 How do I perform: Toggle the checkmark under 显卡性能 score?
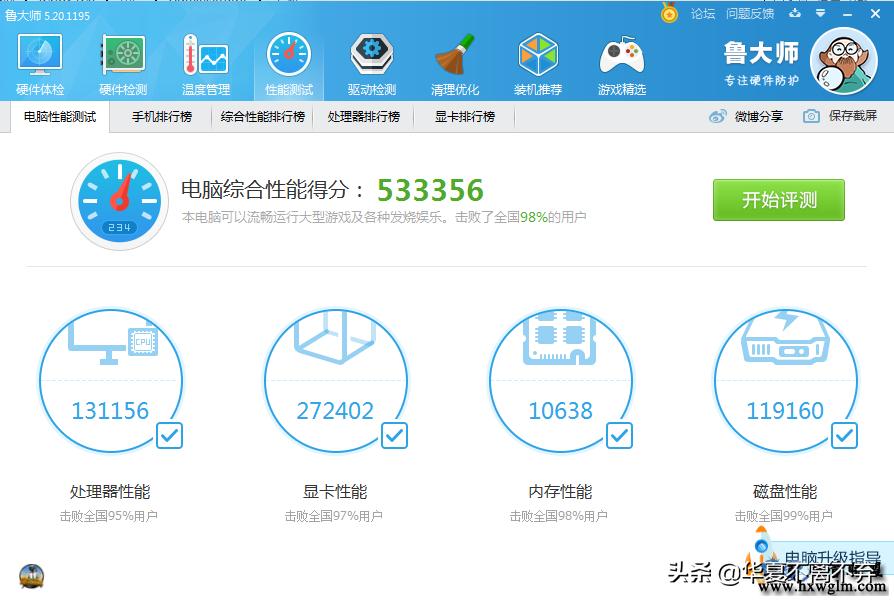click(394, 435)
